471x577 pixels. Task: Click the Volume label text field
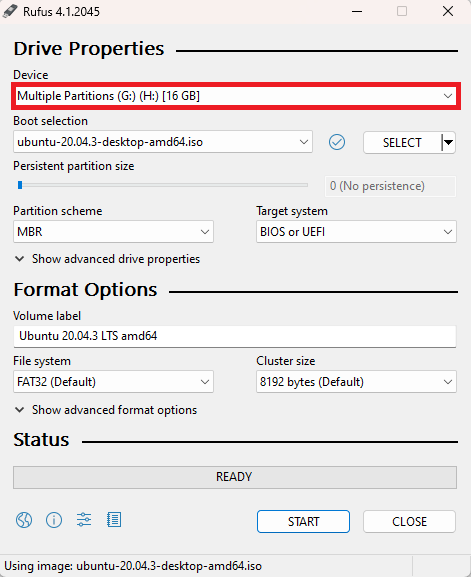(x=235, y=336)
